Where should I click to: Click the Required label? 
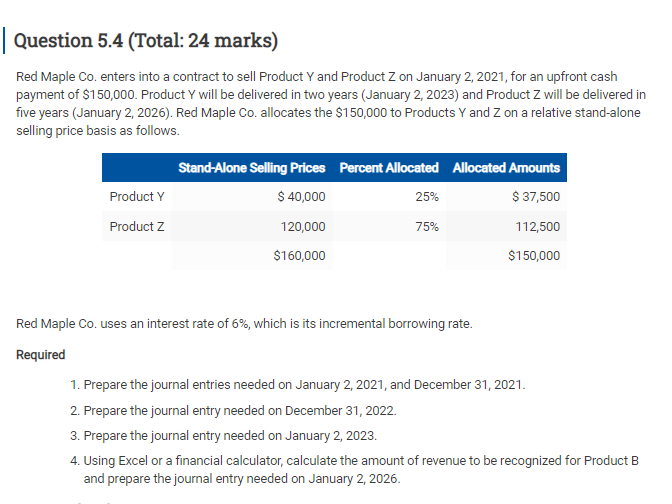pos(41,355)
